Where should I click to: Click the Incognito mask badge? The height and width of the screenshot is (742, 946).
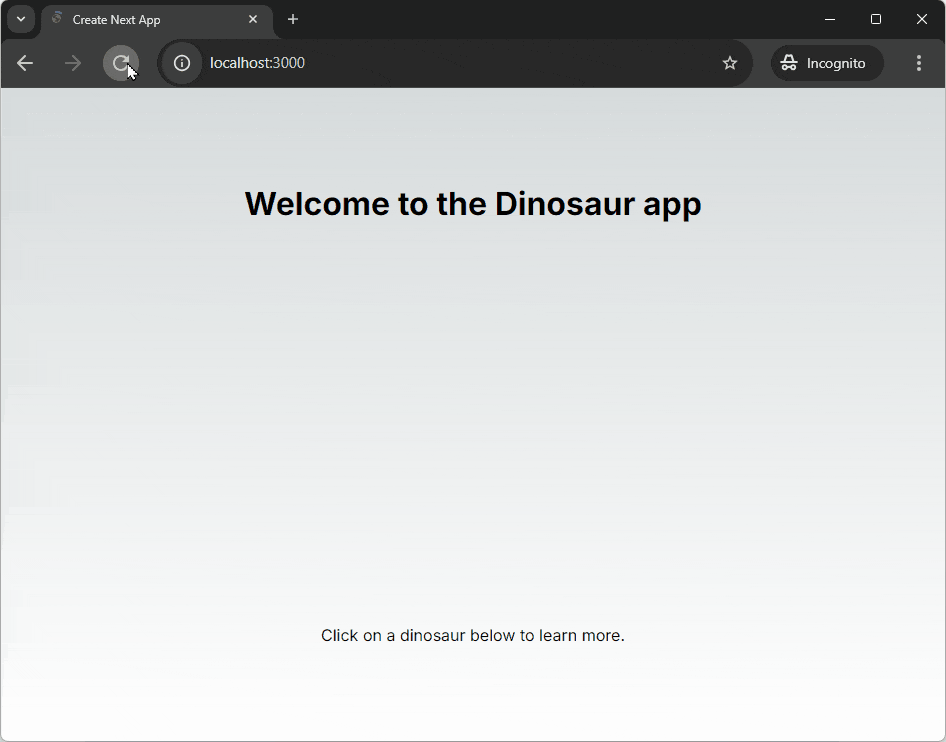tap(791, 63)
